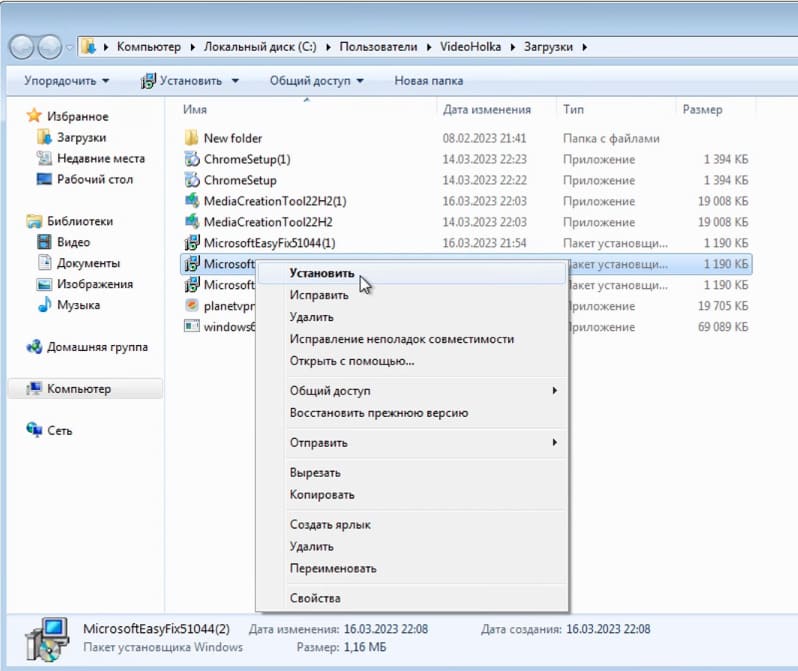
Task: Choose Свойства from the context menu
Action: pos(413,598)
